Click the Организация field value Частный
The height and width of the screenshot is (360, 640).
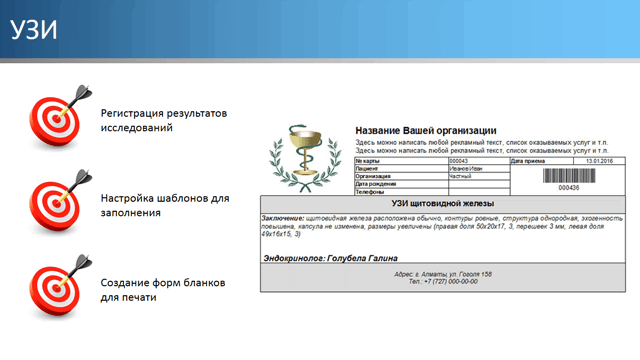(479, 176)
